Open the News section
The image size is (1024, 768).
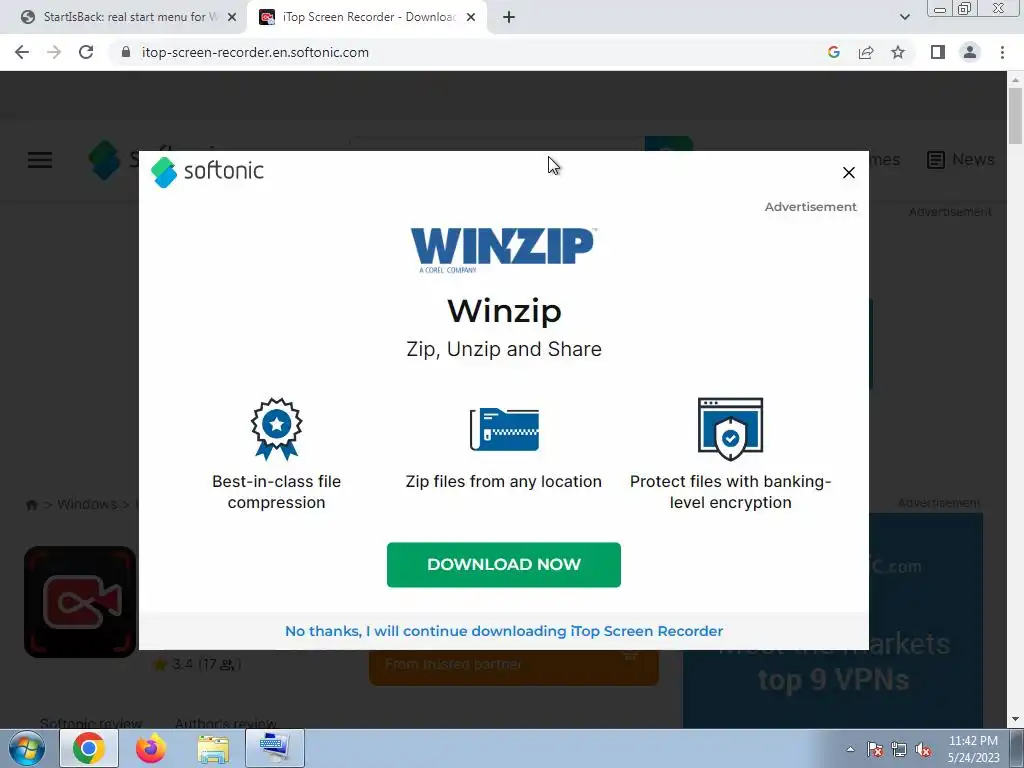961,159
